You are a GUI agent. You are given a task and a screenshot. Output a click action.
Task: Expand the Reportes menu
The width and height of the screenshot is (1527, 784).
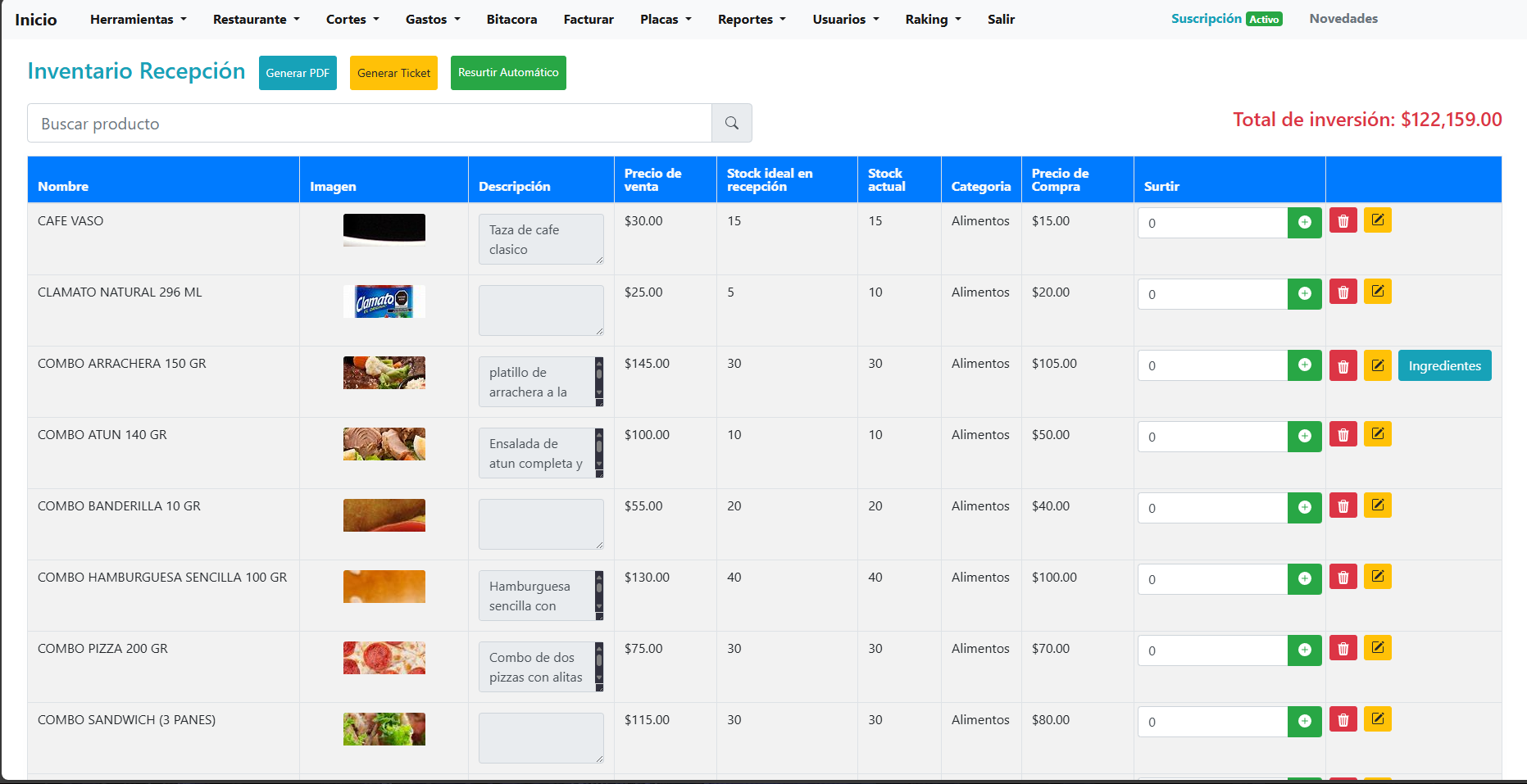pyautogui.click(x=751, y=20)
